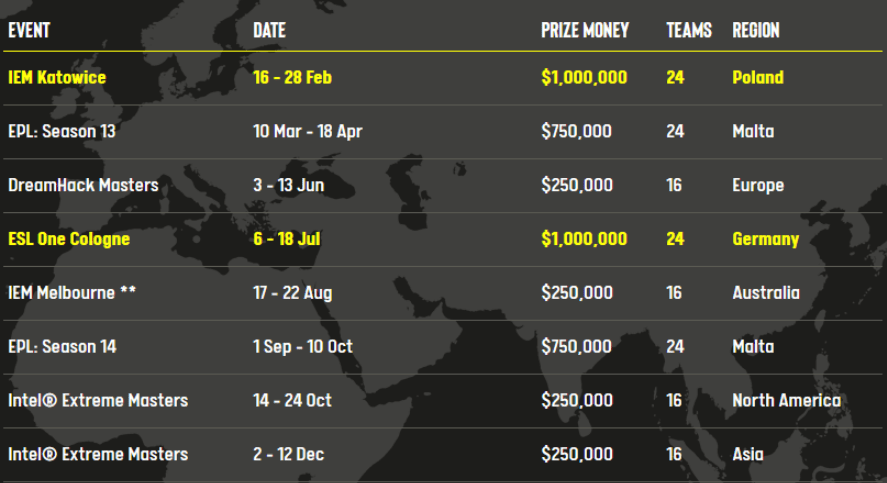Click the 2 - 12 Dec date
The image size is (887, 483).
click(x=288, y=455)
